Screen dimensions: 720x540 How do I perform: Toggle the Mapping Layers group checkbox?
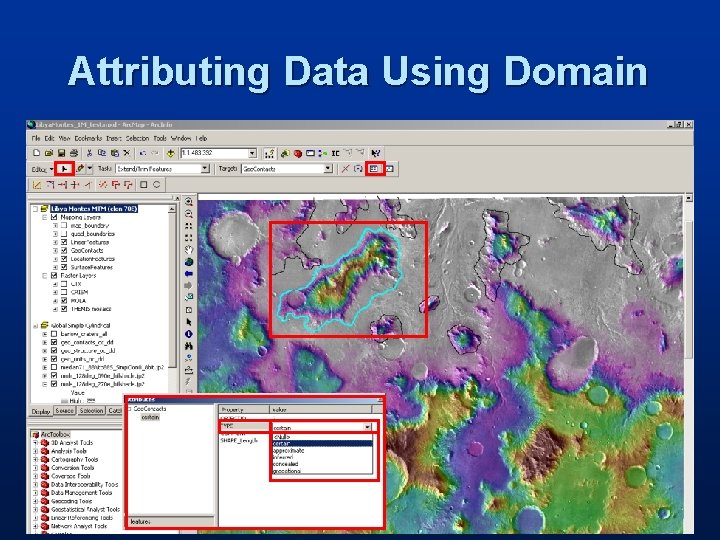pyautogui.click(x=54, y=217)
